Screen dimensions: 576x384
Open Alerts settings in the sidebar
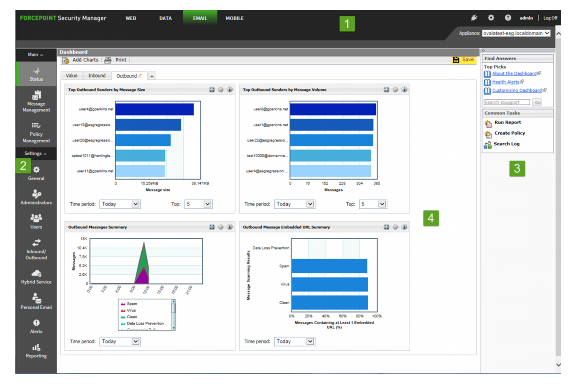[36, 326]
